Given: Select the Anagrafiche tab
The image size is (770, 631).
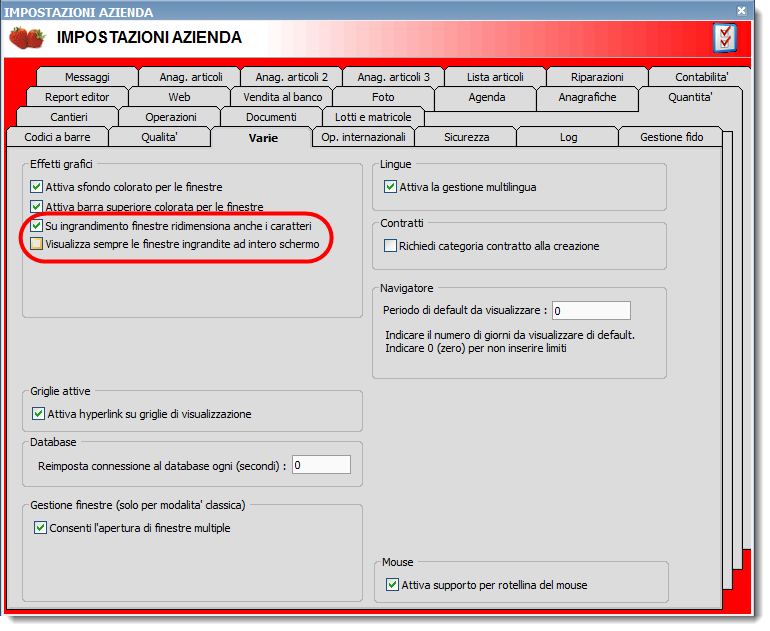Looking at the screenshot, I should 587,97.
